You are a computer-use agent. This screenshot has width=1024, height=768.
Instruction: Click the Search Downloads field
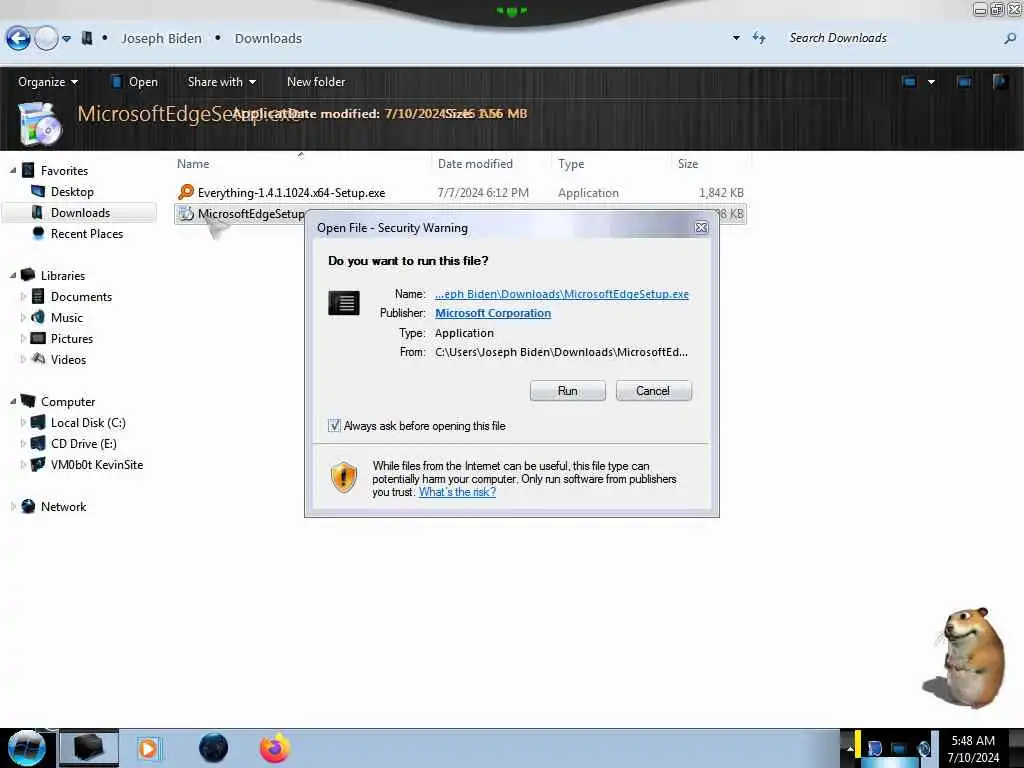pos(891,38)
